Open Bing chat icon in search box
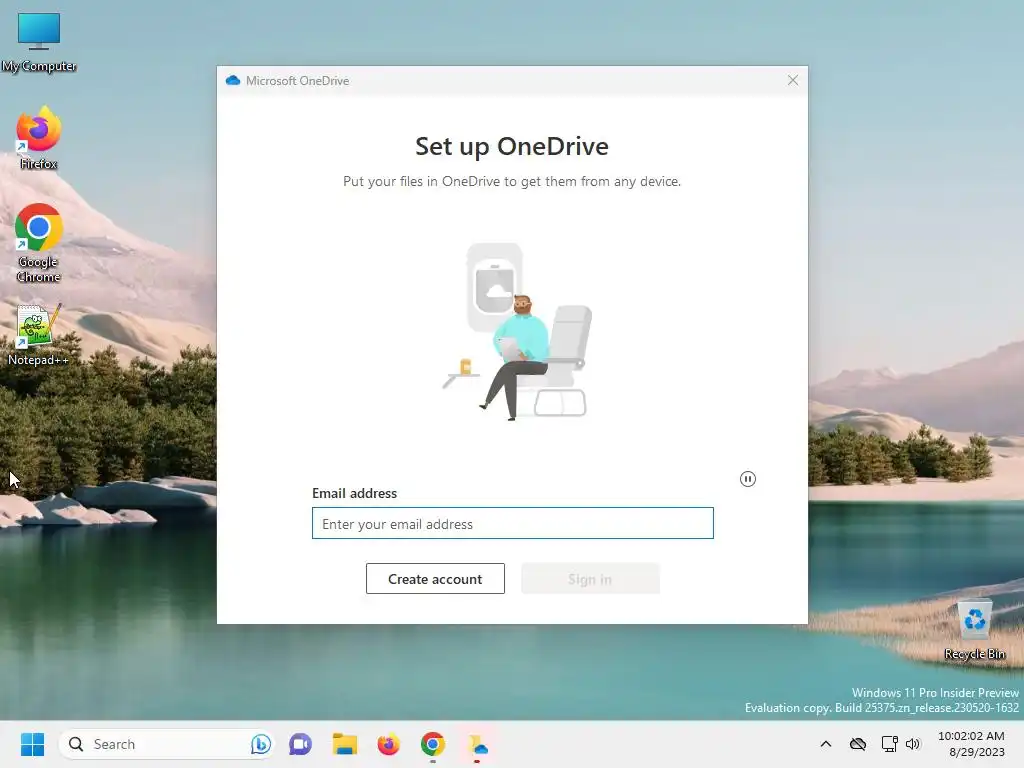 [x=261, y=744]
